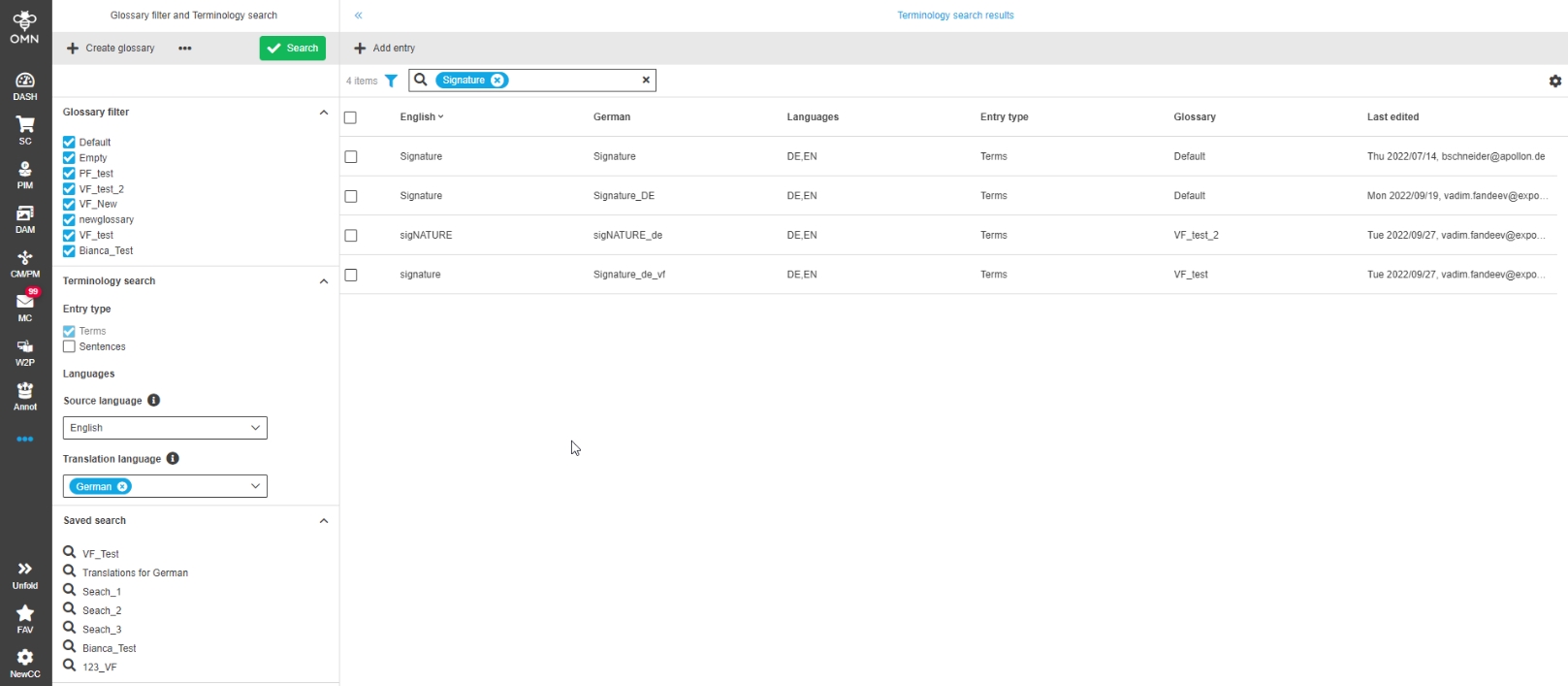Screen dimensions: 1568x686
Task: Uncheck the PF_test glossary checkbox
Action: click(x=69, y=174)
